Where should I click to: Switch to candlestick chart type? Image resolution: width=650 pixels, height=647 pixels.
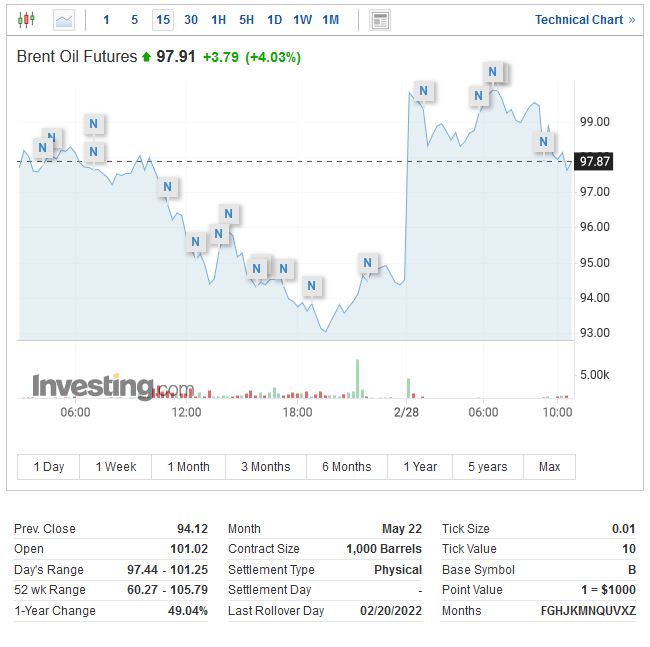coord(26,20)
